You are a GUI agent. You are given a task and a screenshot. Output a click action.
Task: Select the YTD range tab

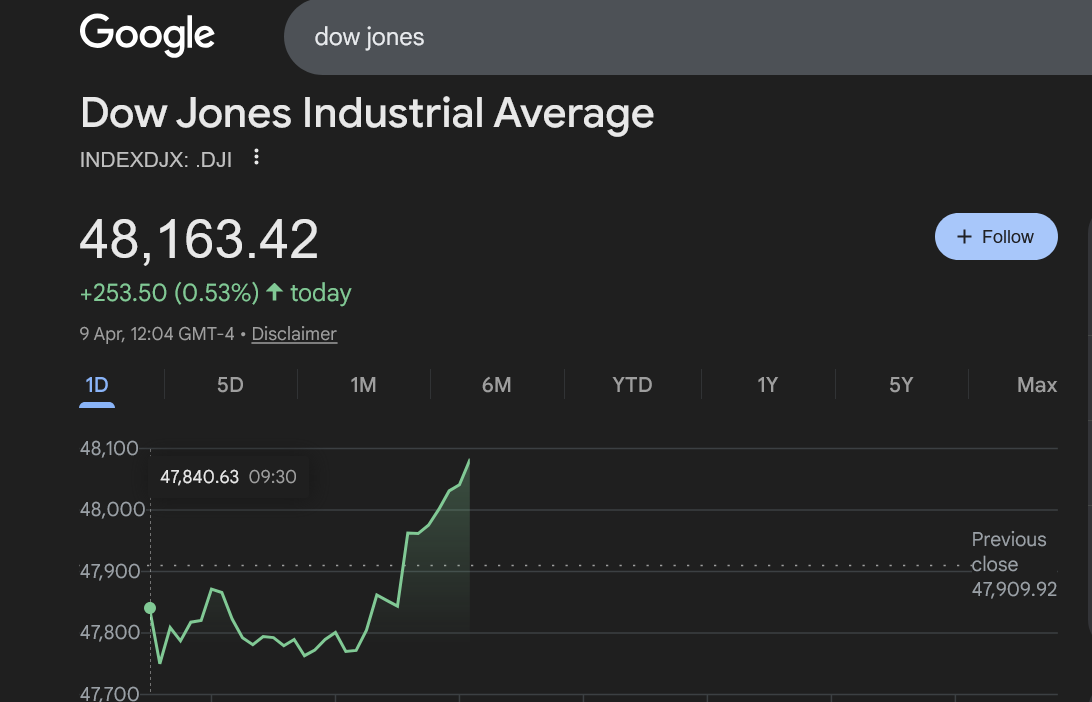pyautogui.click(x=632, y=385)
